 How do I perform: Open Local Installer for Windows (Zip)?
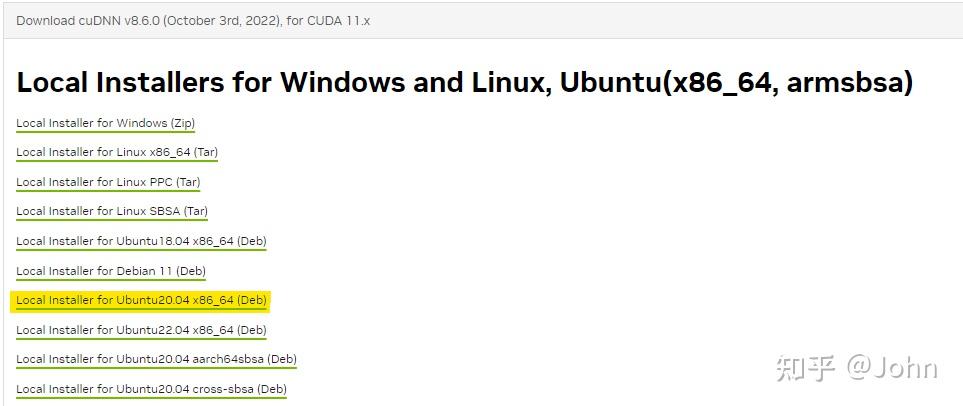pos(105,123)
